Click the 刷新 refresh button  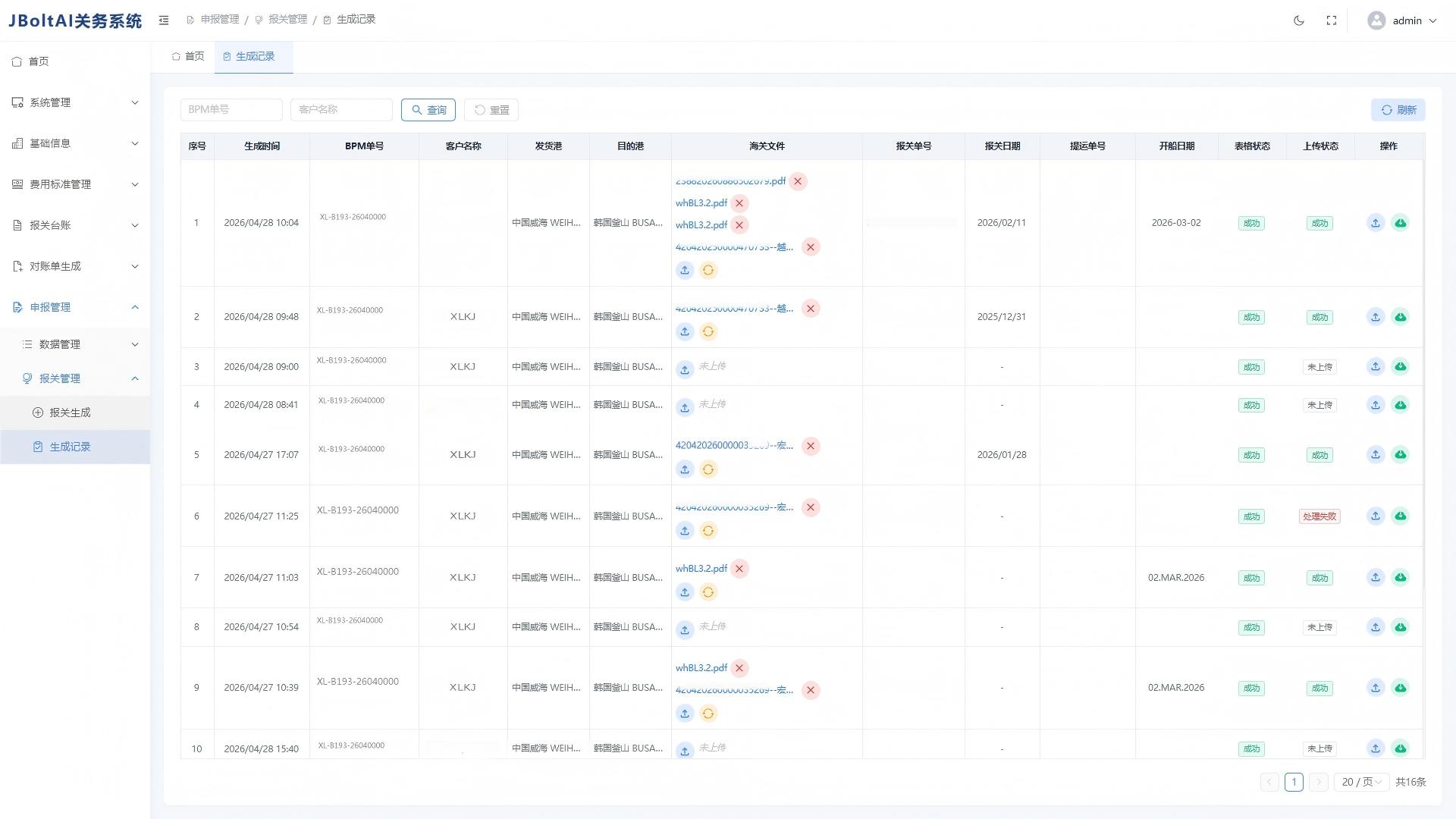[1398, 110]
